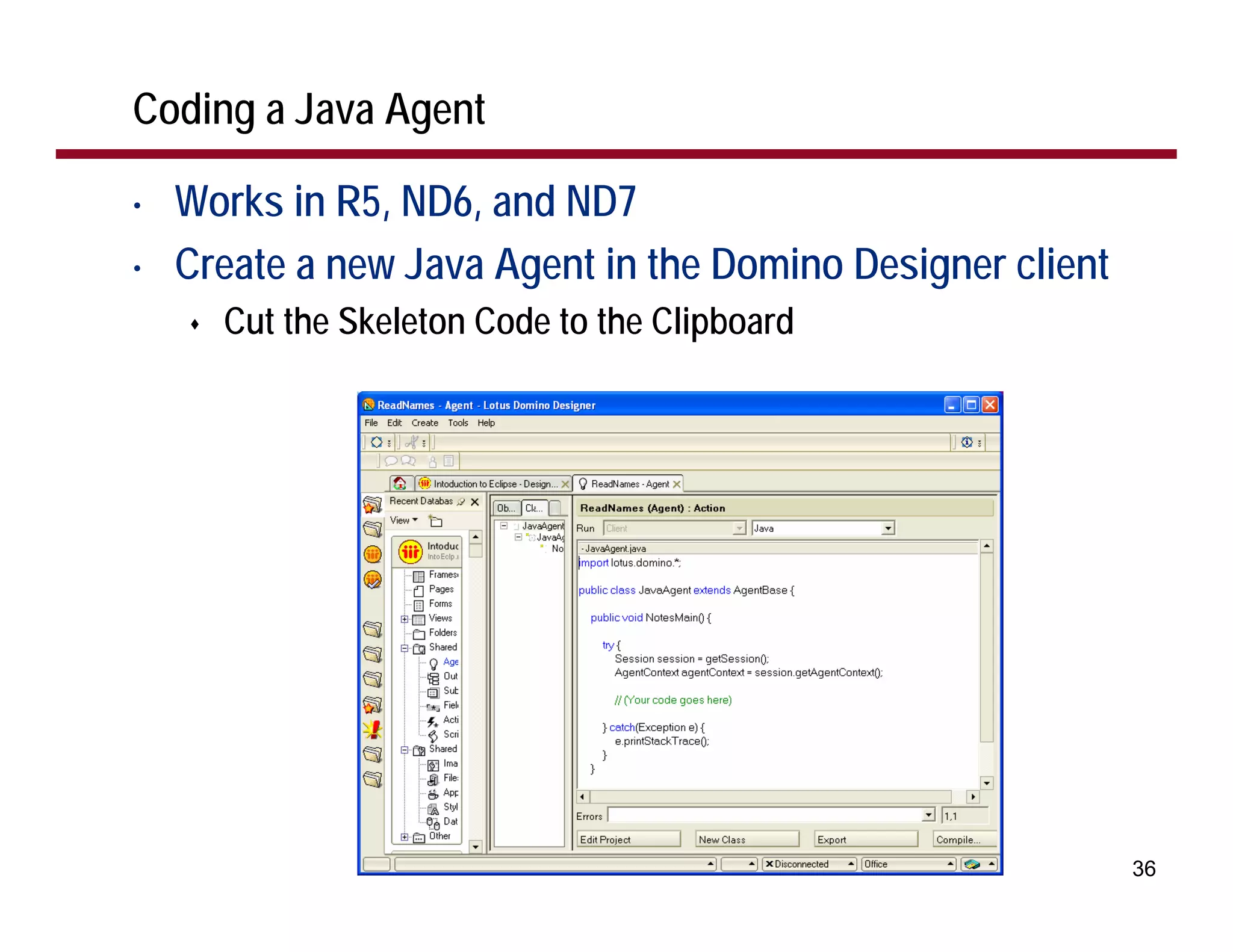The image size is (1233, 952).
Task: Select the Applets coffee cup icon
Action: (433, 794)
